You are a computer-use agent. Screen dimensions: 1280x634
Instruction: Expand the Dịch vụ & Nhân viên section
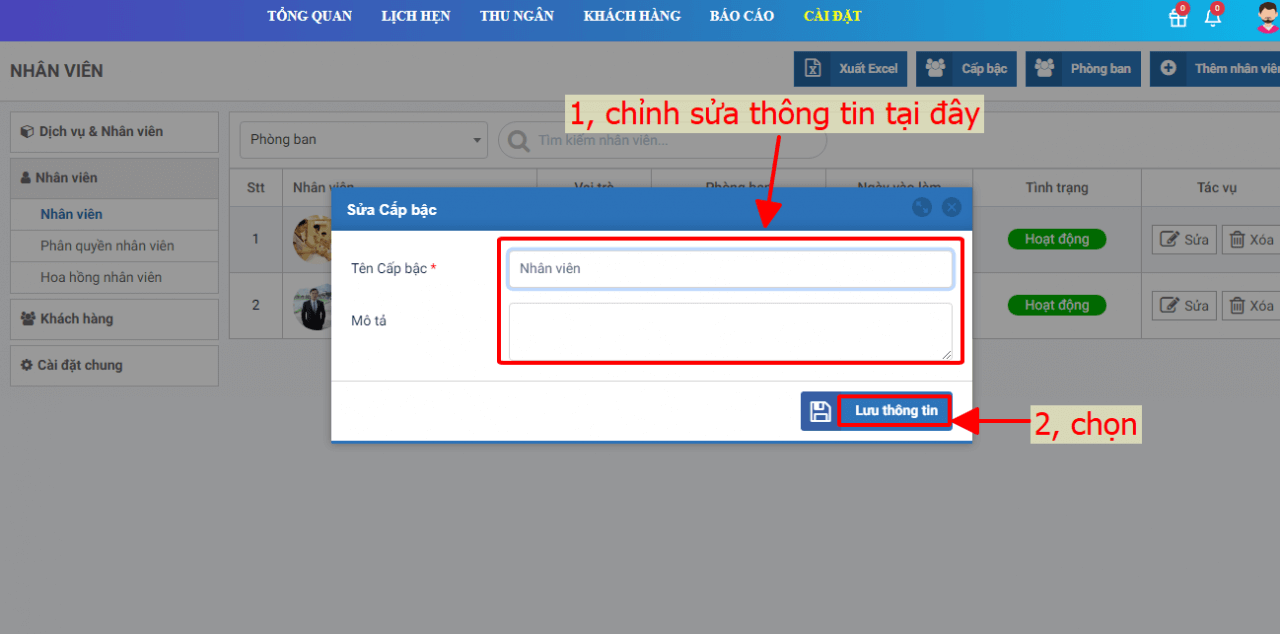pyautogui.click(x=114, y=132)
